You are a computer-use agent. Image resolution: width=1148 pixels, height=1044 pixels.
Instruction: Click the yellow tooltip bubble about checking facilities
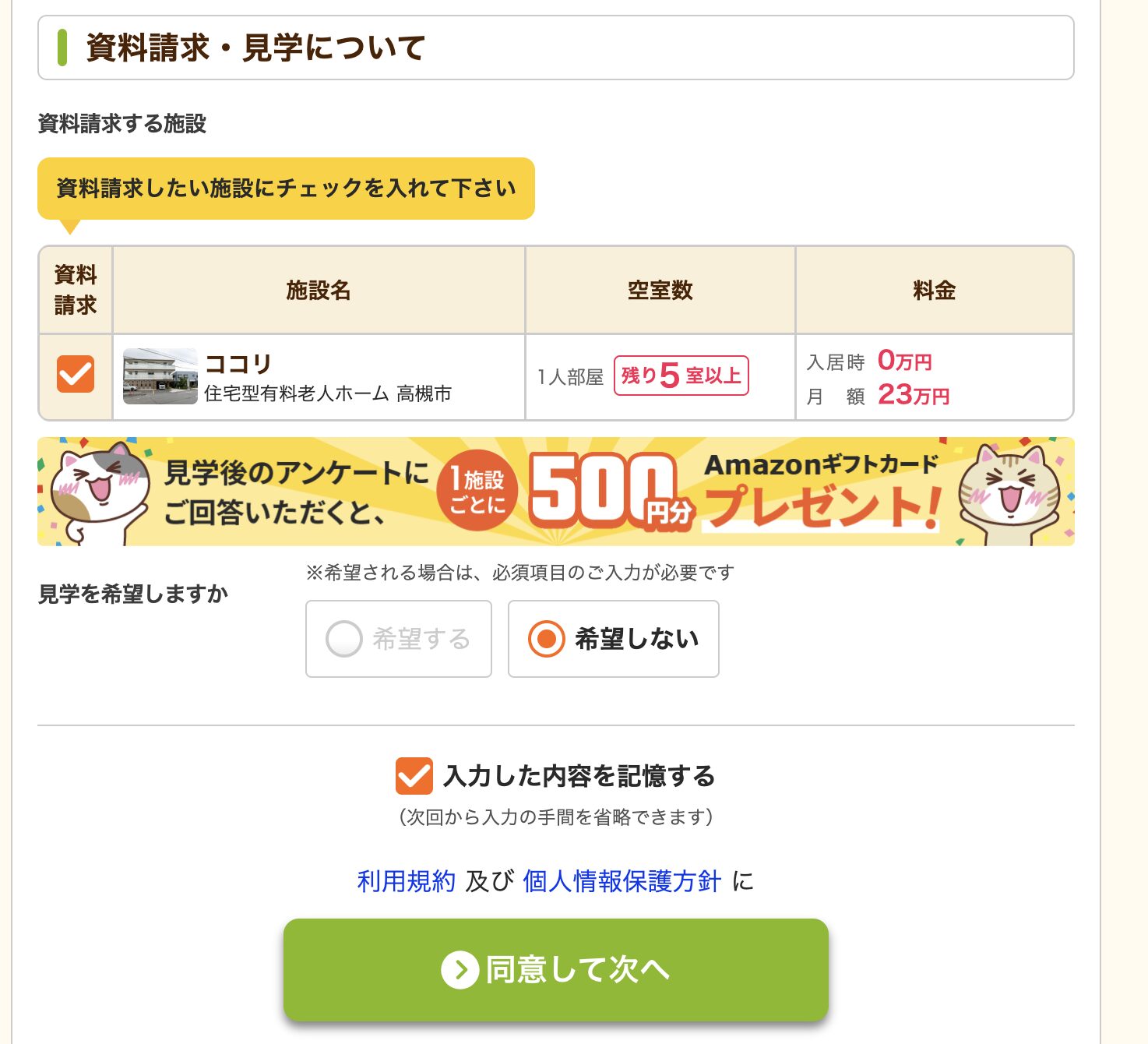tap(286, 187)
